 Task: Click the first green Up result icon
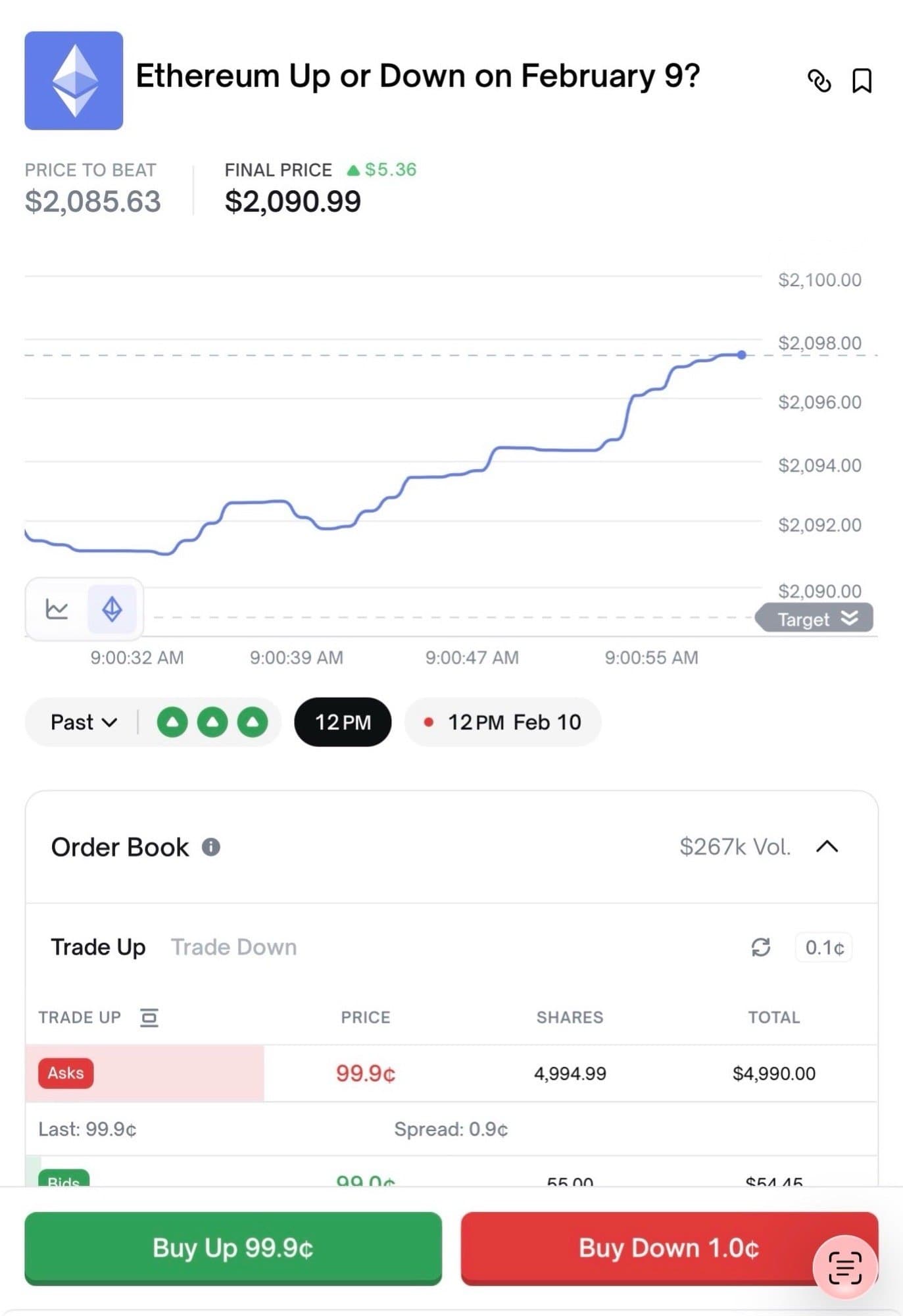[x=172, y=722]
